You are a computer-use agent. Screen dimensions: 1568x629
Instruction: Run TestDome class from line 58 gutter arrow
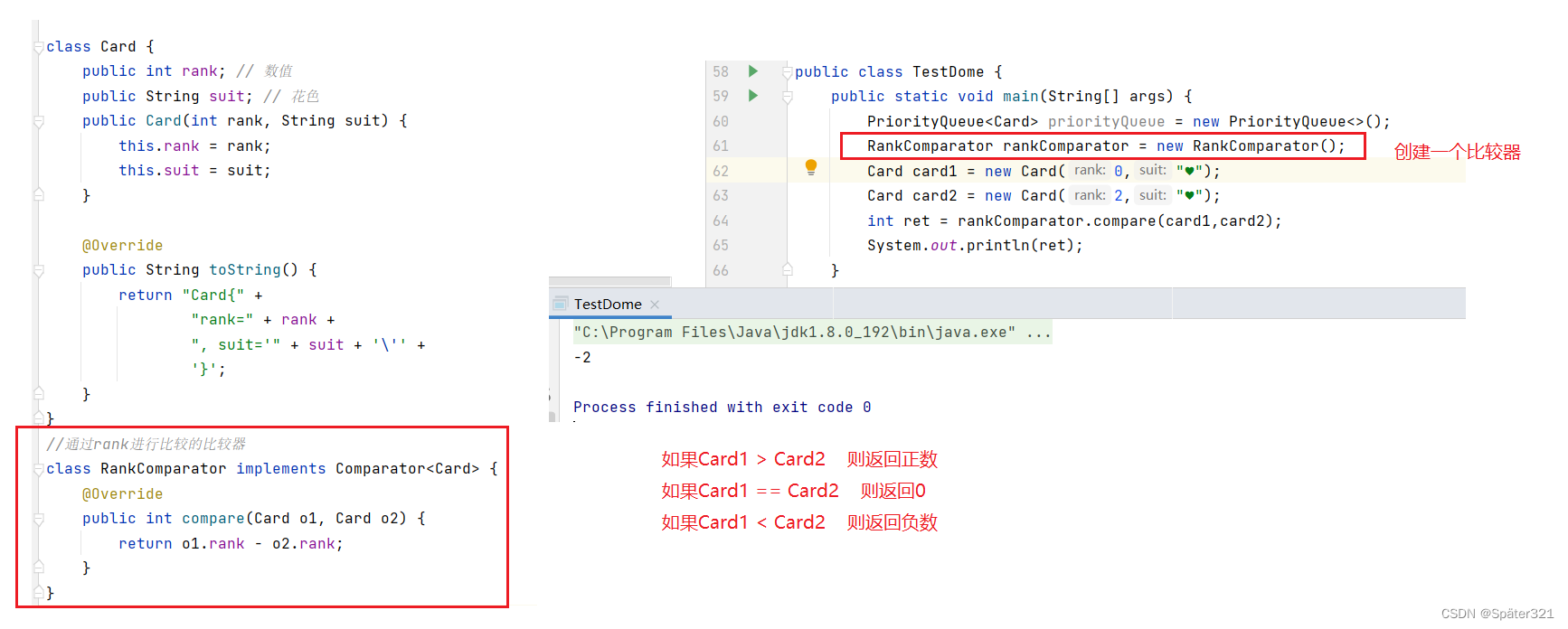753,70
